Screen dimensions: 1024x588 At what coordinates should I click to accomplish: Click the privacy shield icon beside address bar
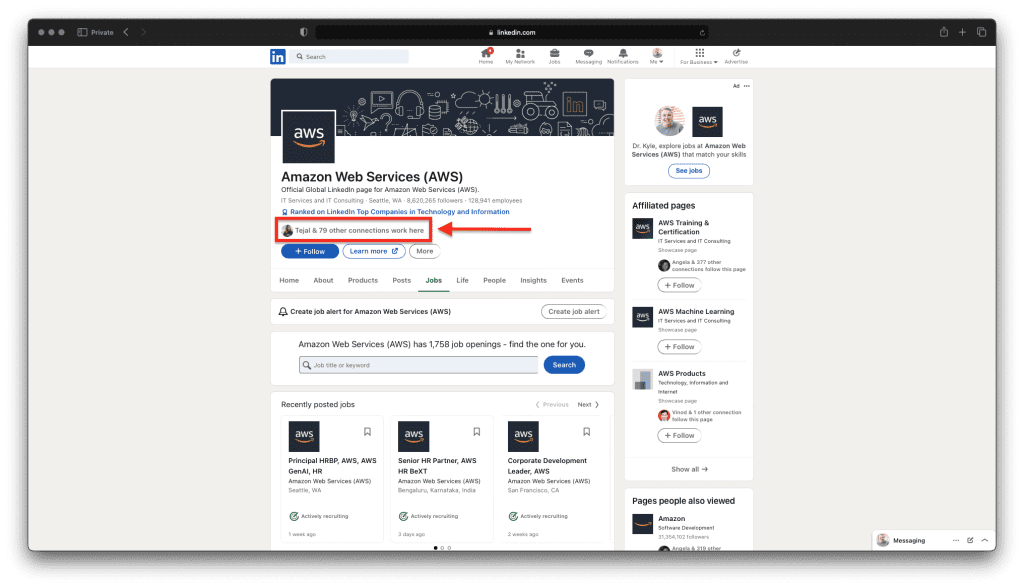pos(304,32)
